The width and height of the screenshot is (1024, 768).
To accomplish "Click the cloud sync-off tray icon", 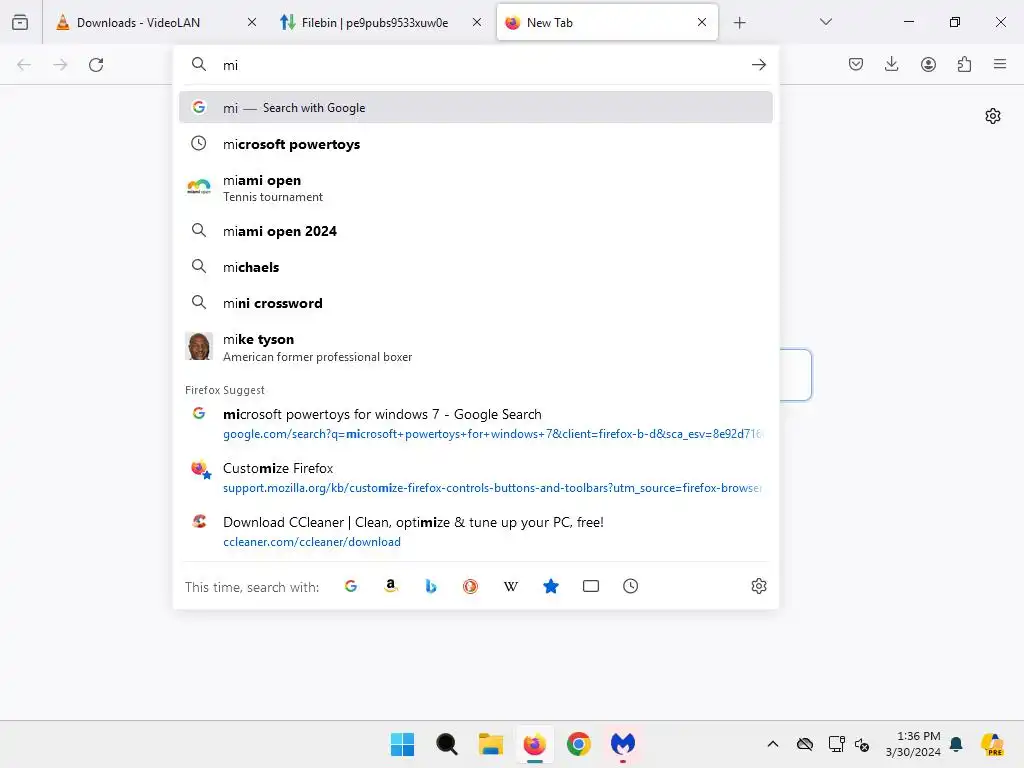I will point(805,744).
